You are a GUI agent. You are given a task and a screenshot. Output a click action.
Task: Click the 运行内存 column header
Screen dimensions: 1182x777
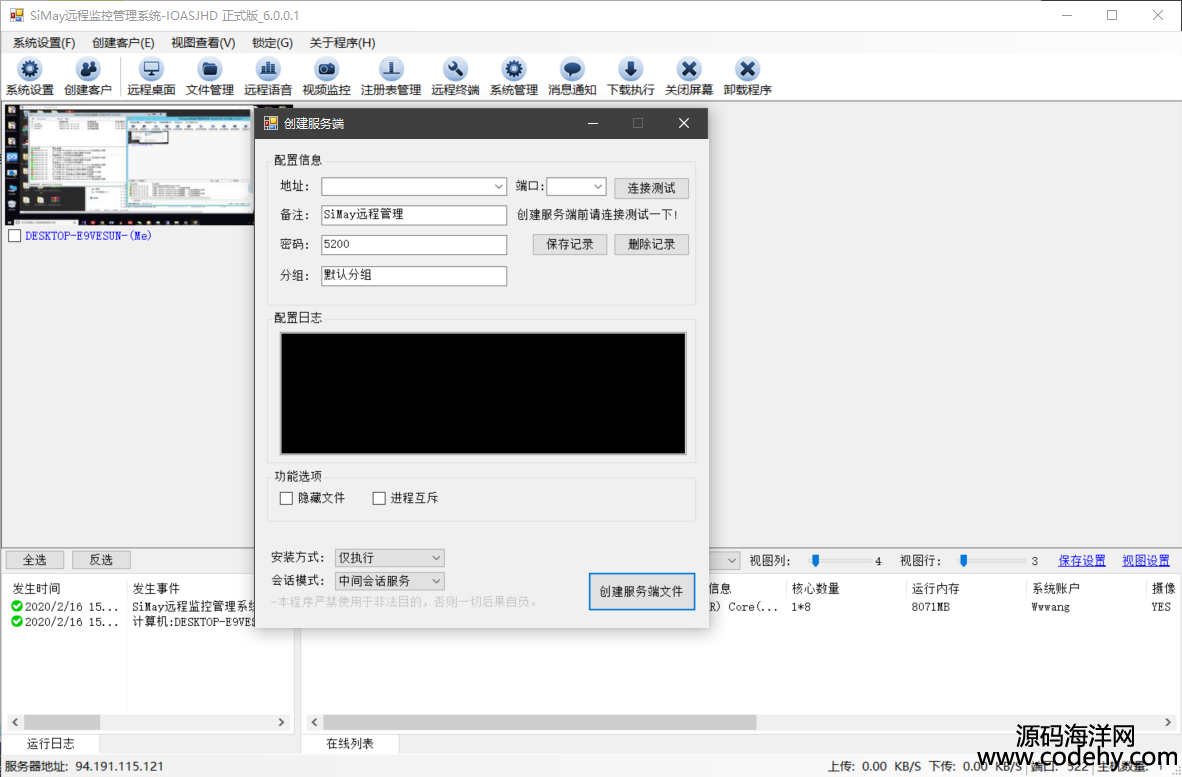(x=935, y=589)
